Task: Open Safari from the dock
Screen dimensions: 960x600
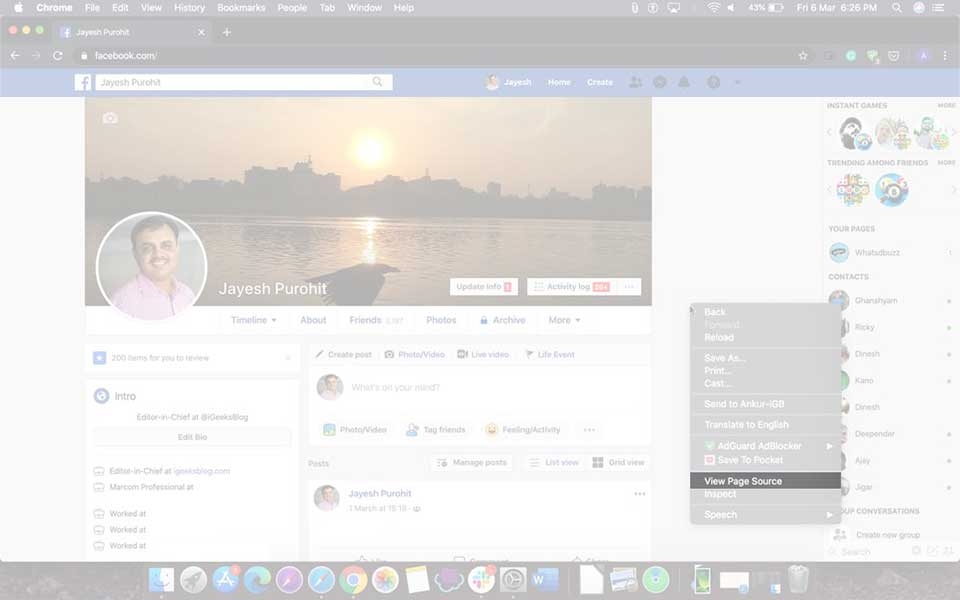Action: click(x=321, y=579)
